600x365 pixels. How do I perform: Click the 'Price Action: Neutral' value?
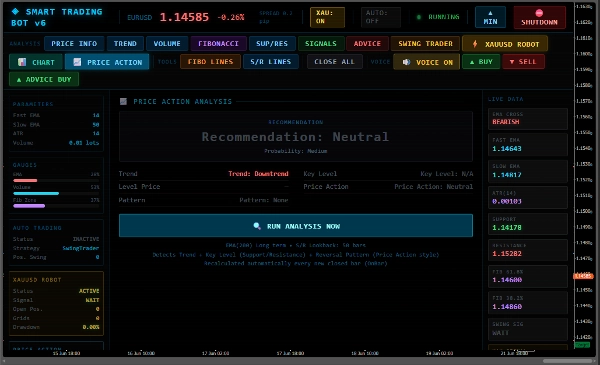point(434,187)
